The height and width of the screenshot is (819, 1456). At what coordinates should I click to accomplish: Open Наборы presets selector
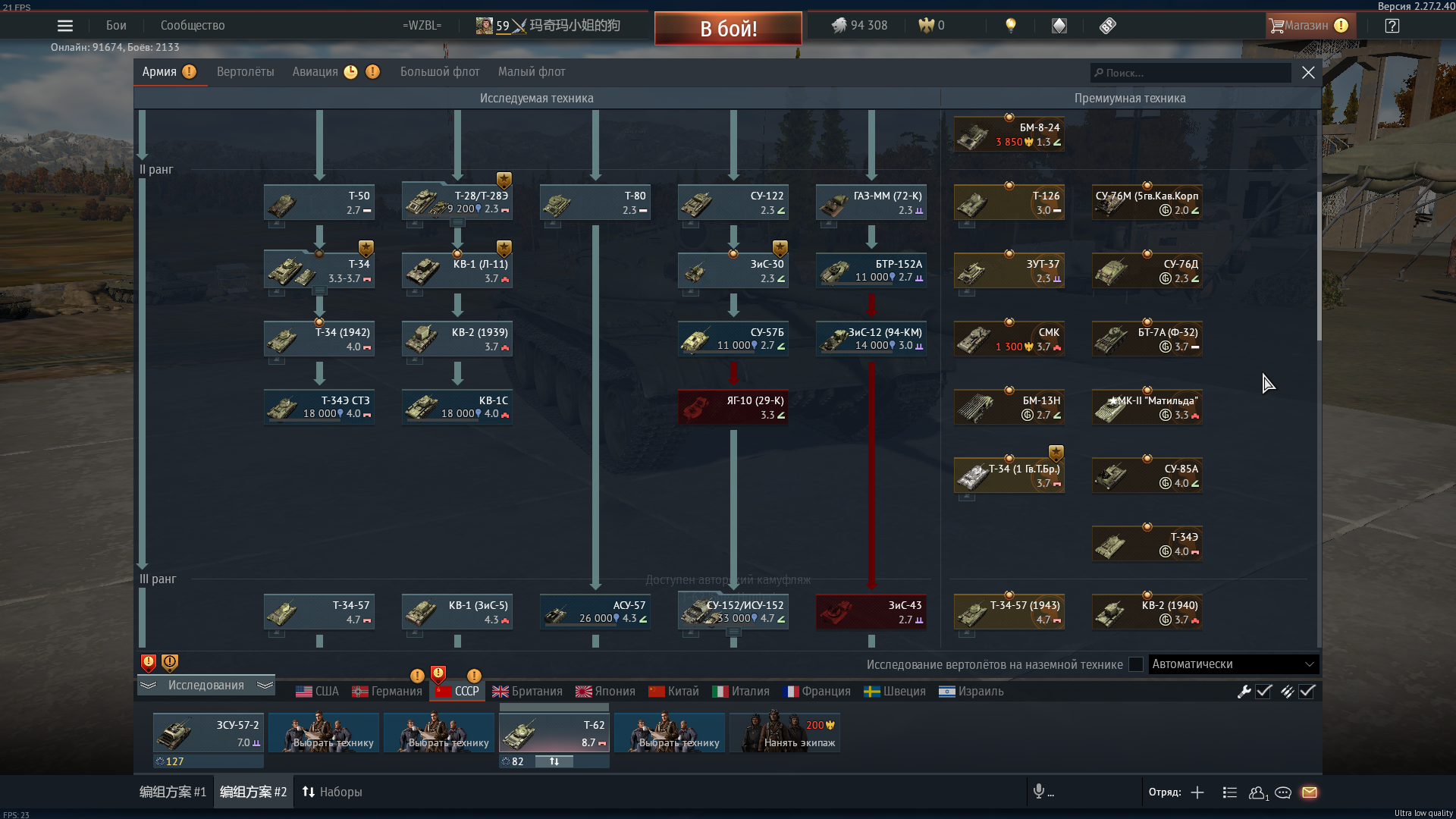pyautogui.click(x=332, y=792)
